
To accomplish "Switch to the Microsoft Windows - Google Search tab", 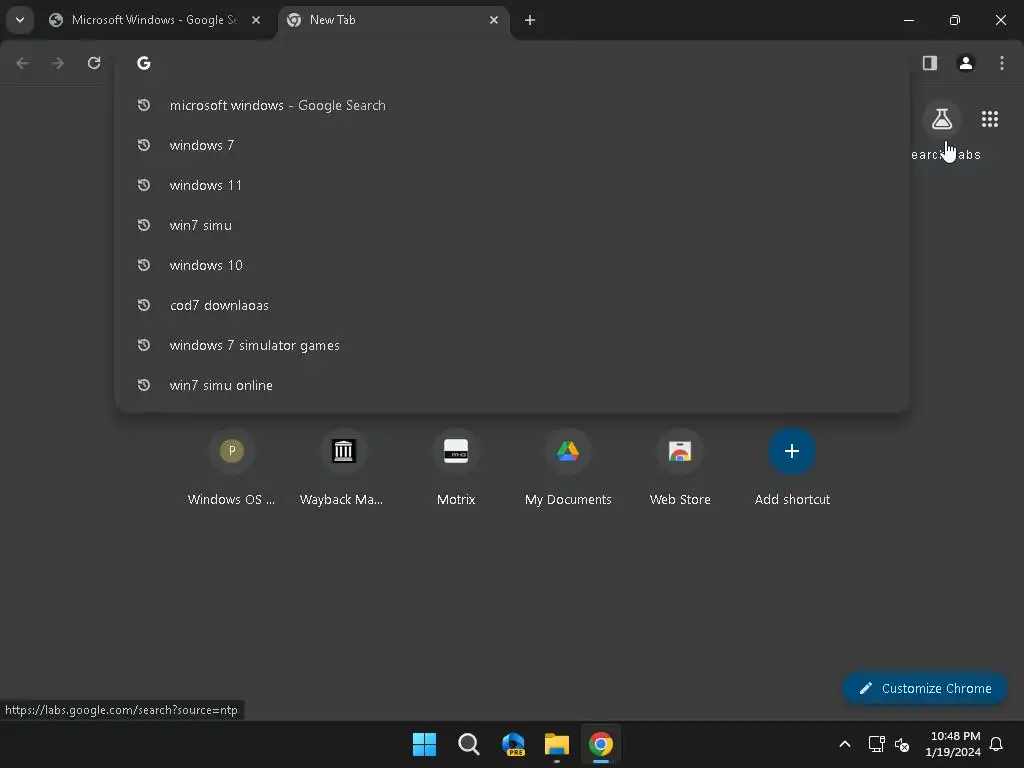I will point(155,20).
